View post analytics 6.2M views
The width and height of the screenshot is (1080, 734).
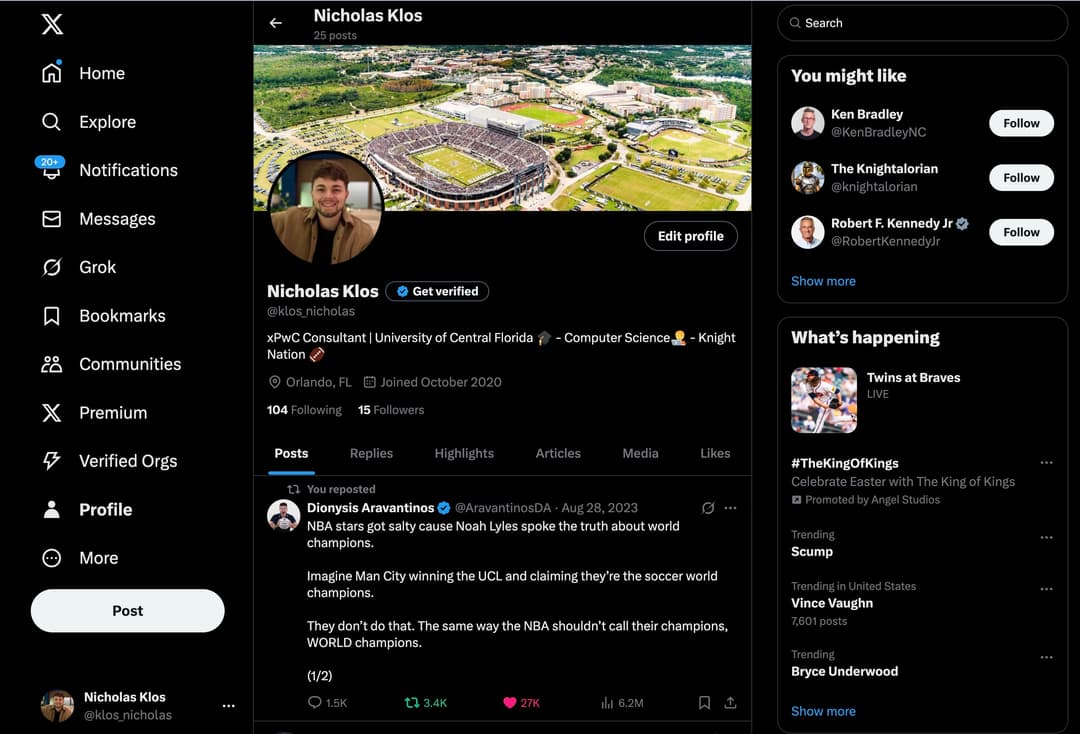(623, 703)
